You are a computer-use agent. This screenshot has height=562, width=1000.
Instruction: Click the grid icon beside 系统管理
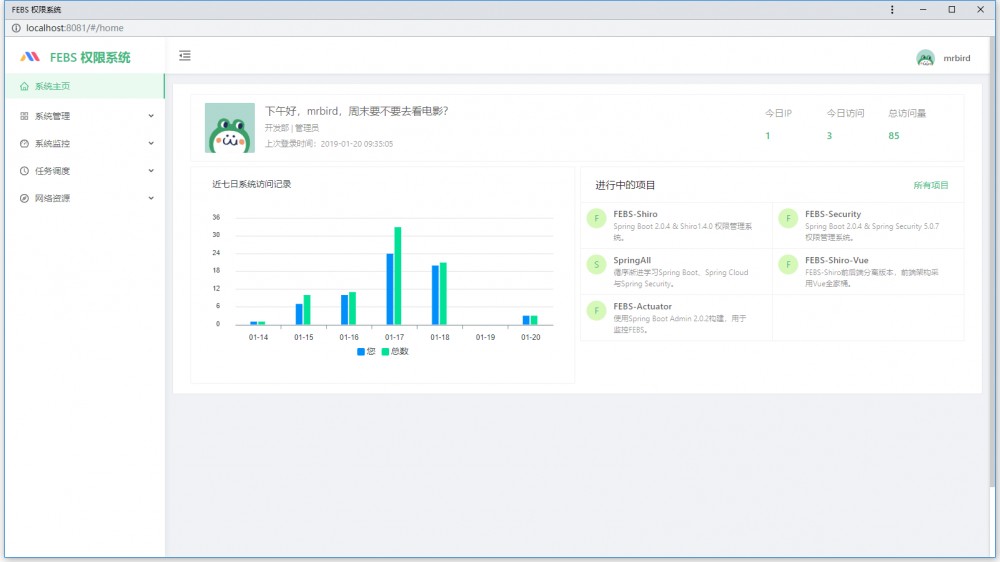tap(24, 116)
